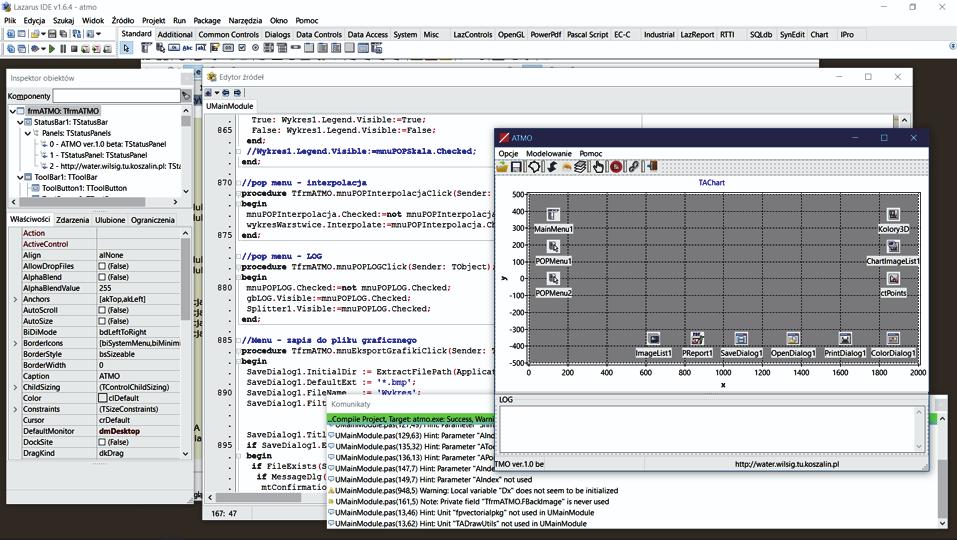Pick the TButton 'OK' component in the palette
This screenshot has width=957, height=540.
point(174,48)
